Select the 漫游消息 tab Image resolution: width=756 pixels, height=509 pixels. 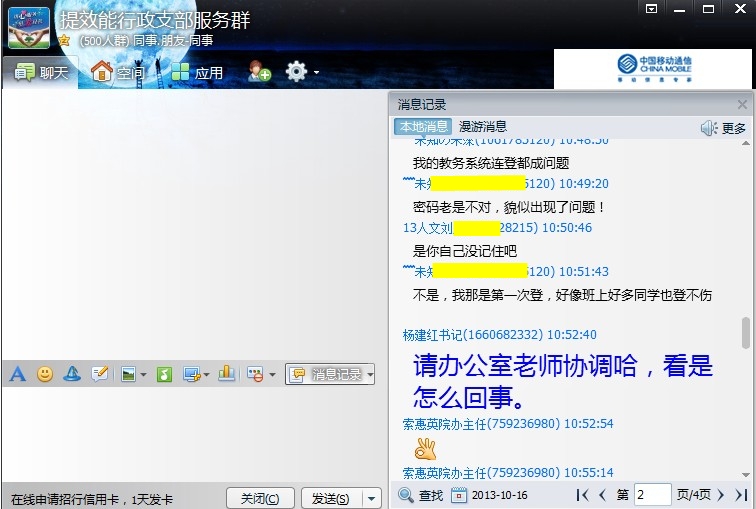tap(483, 127)
